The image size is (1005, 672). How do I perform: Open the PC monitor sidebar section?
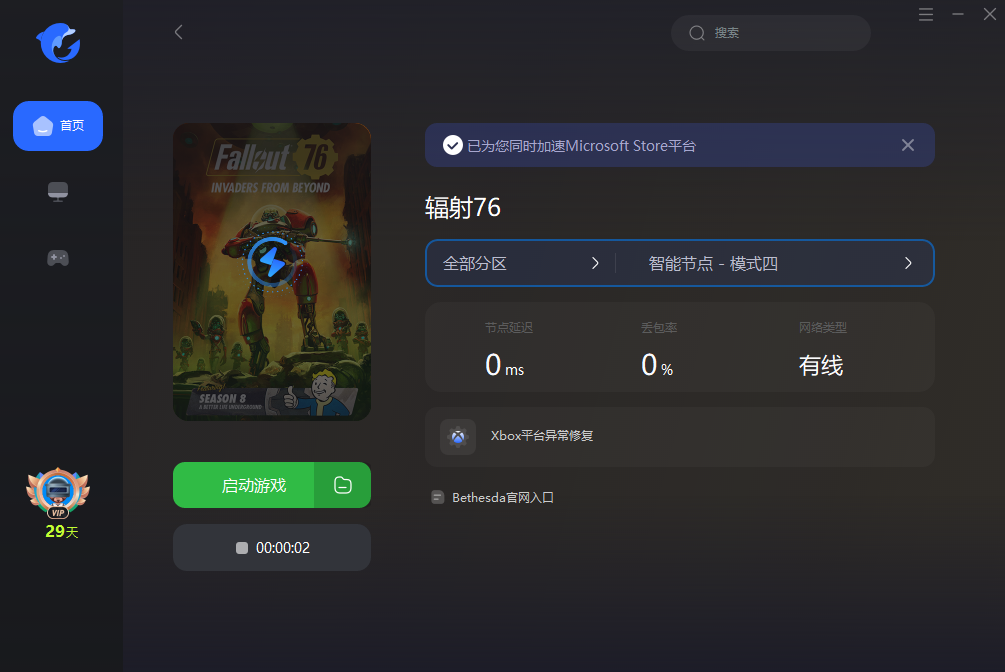pyautogui.click(x=58, y=192)
